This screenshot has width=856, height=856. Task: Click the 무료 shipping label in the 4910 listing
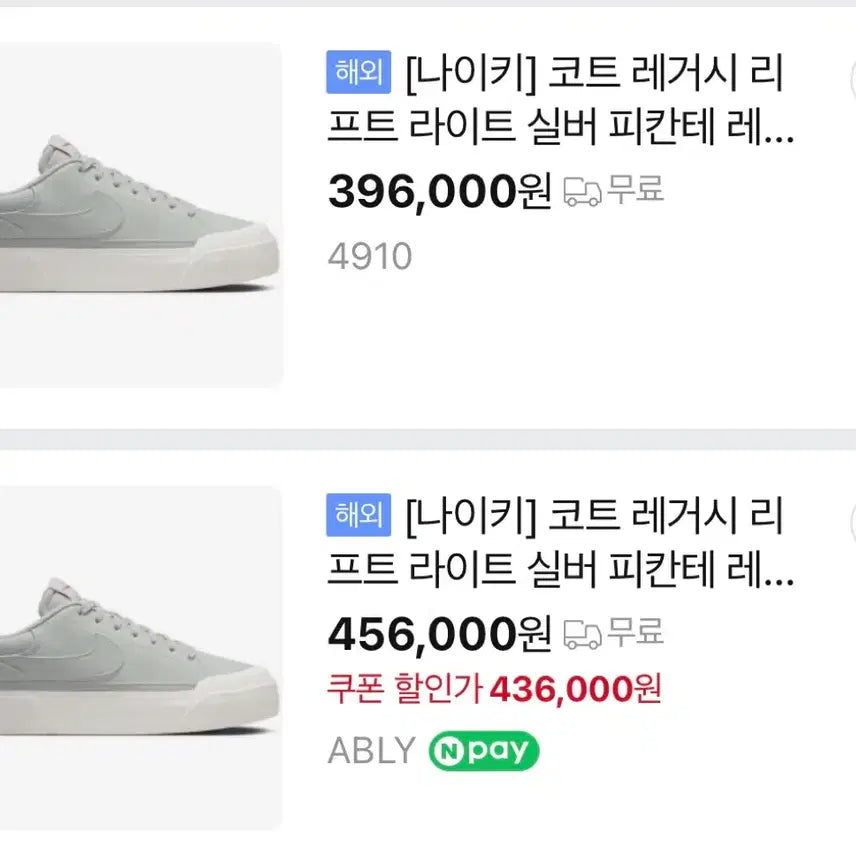tap(636, 190)
